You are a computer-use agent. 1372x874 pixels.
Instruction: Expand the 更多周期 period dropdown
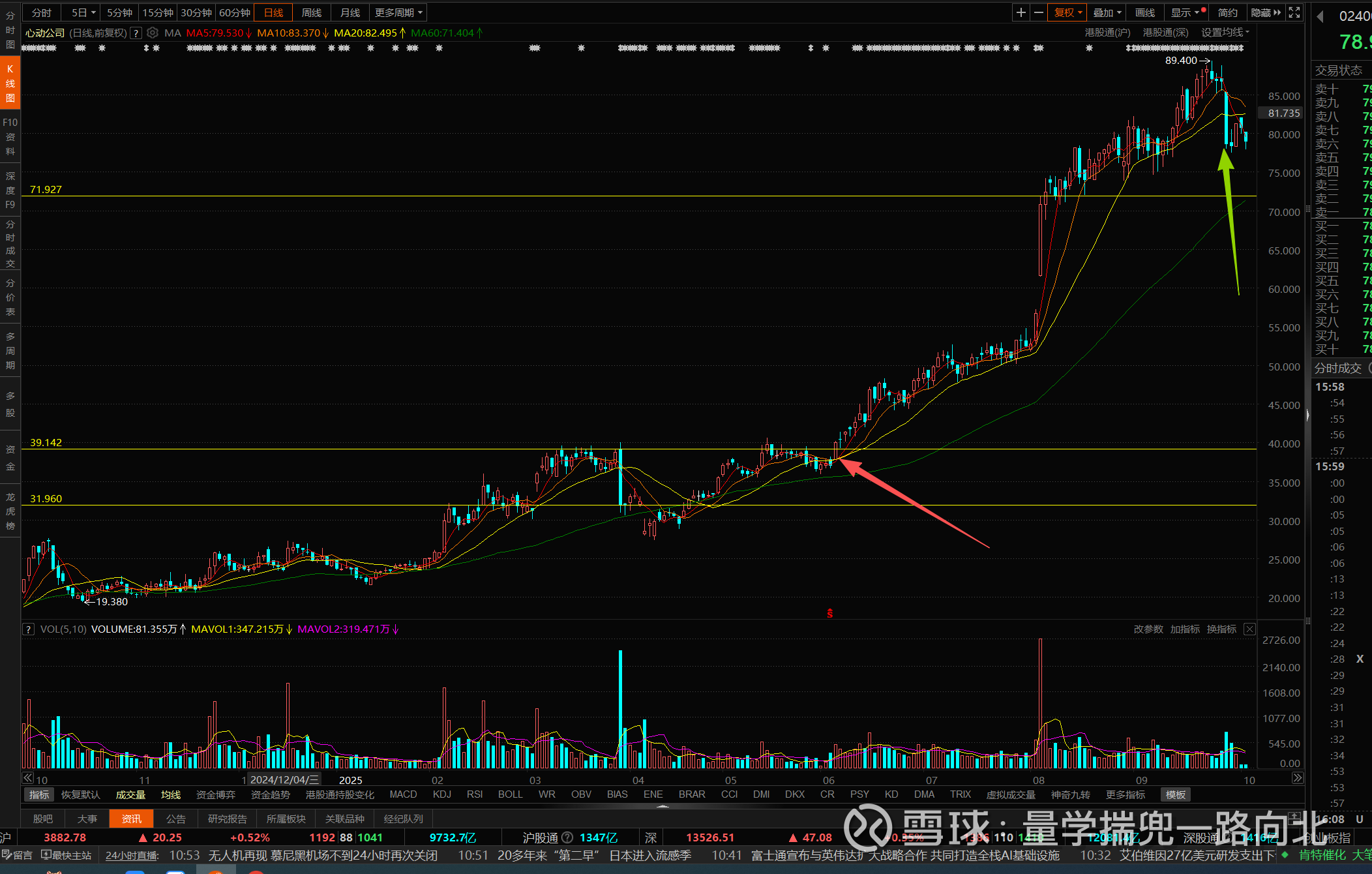(x=398, y=12)
